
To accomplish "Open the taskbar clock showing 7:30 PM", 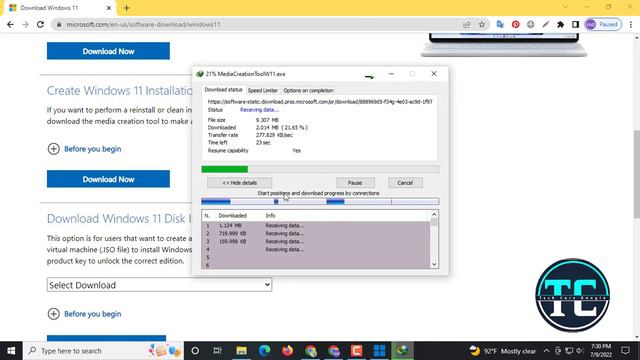I will (x=600, y=351).
